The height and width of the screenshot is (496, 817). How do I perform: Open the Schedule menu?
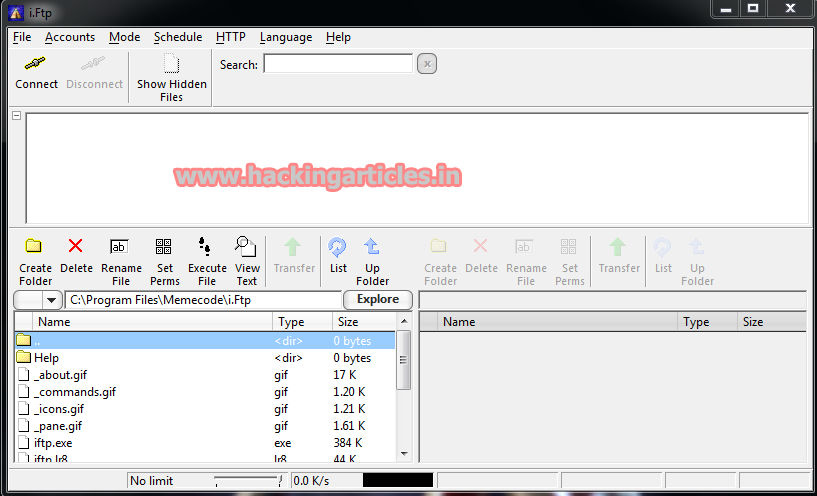point(178,37)
